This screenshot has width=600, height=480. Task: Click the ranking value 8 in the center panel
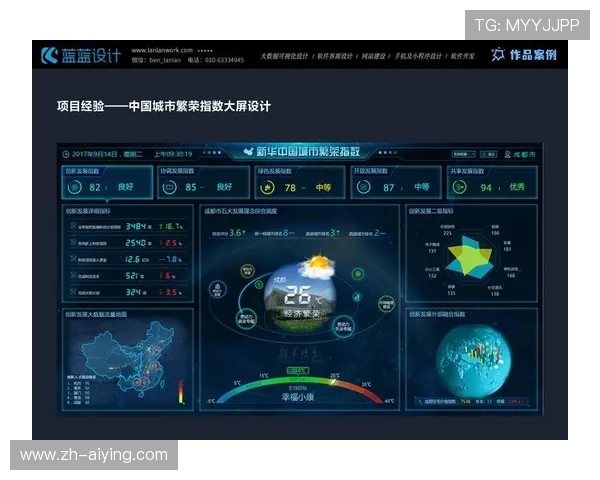[286, 232]
